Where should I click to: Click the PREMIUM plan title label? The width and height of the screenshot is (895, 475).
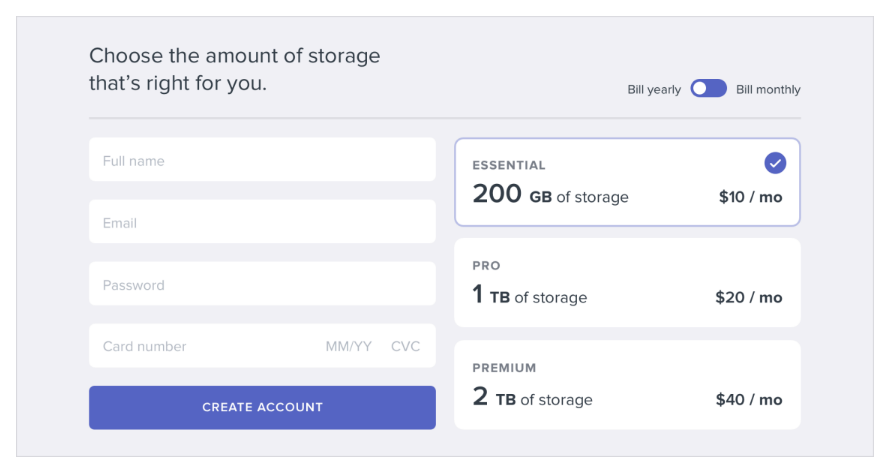pos(504,368)
